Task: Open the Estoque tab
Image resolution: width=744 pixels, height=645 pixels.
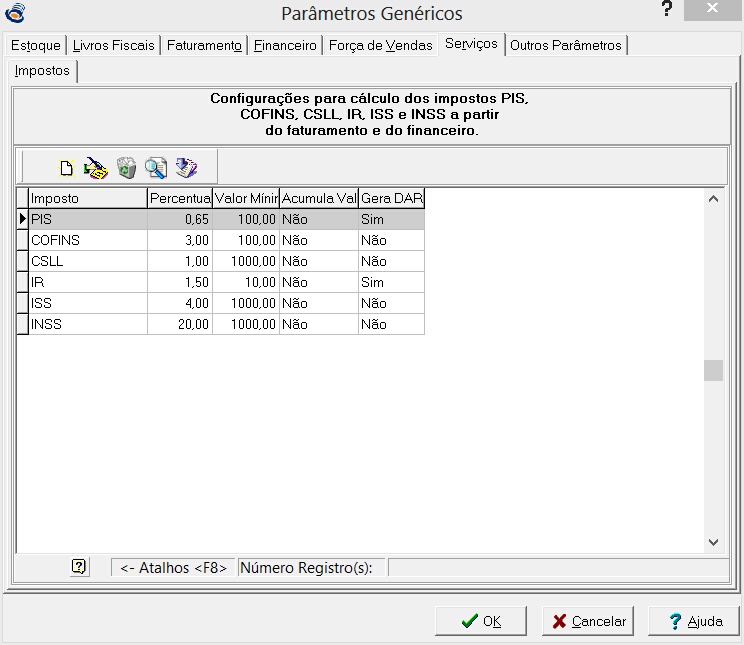Action: 36,46
